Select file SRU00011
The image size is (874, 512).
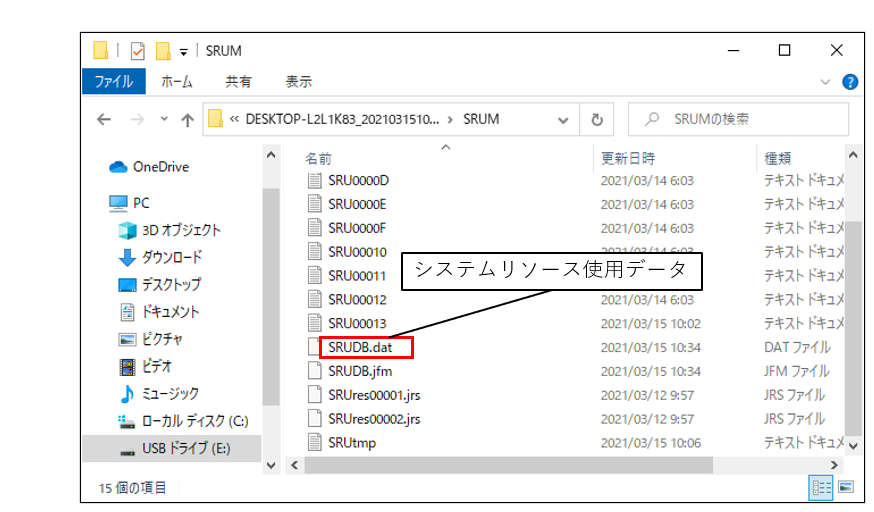357,276
